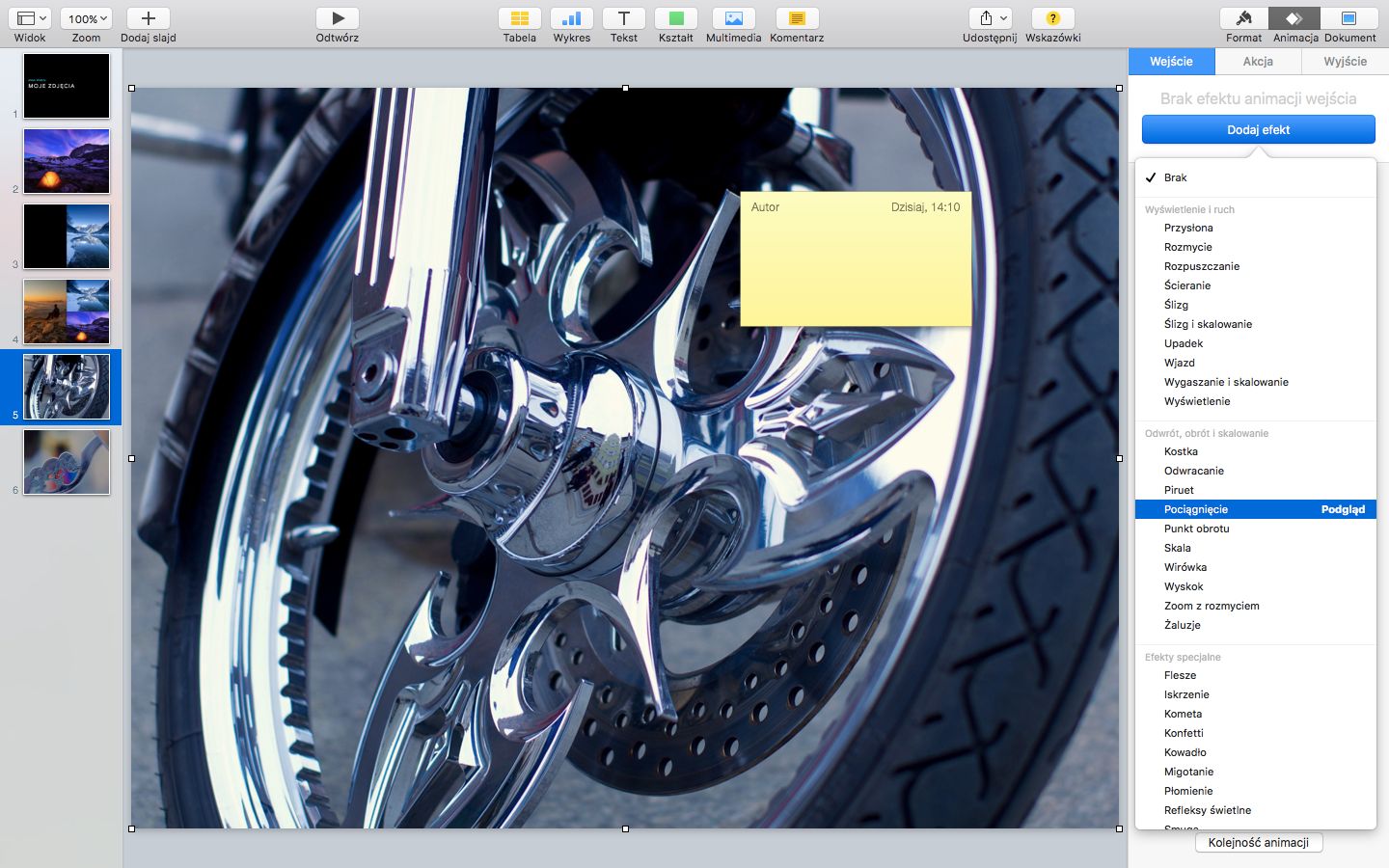Click the Dodaj slajd plus icon

(x=149, y=18)
